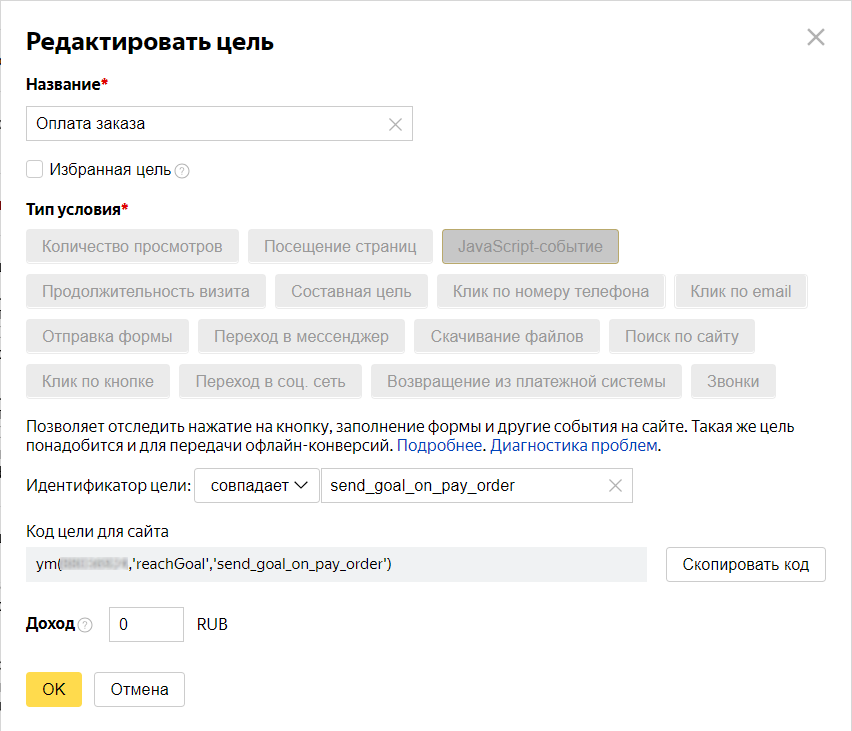Image resolution: width=852 pixels, height=731 pixels.
Task: Open help icon next to Избранная цель
Action: click(x=183, y=171)
